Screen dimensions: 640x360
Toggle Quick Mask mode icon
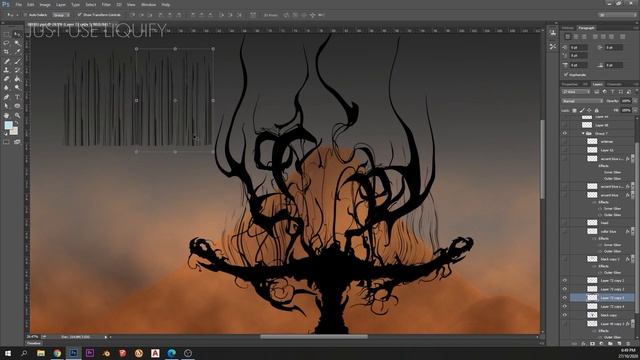point(7,142)
